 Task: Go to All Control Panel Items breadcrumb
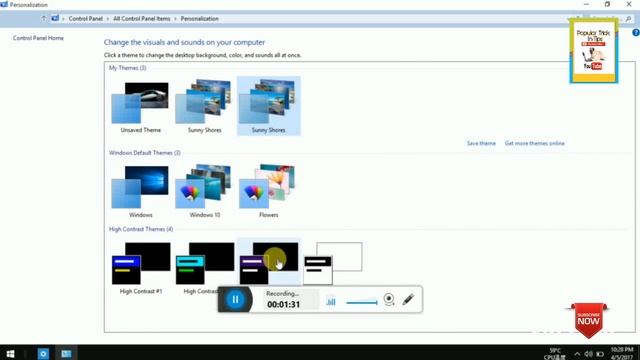tap(142, 19)
